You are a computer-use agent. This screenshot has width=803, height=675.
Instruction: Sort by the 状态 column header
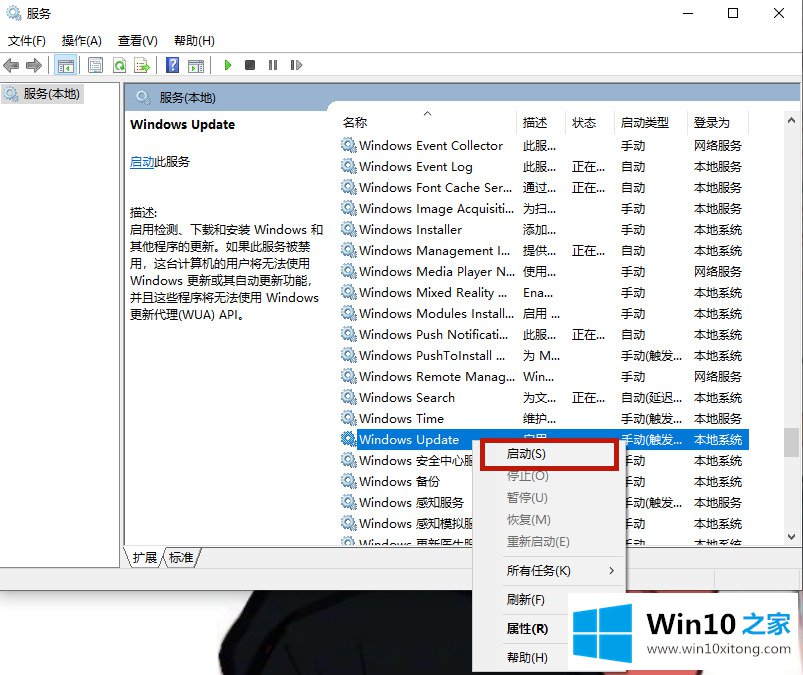[x=584, y=122]
